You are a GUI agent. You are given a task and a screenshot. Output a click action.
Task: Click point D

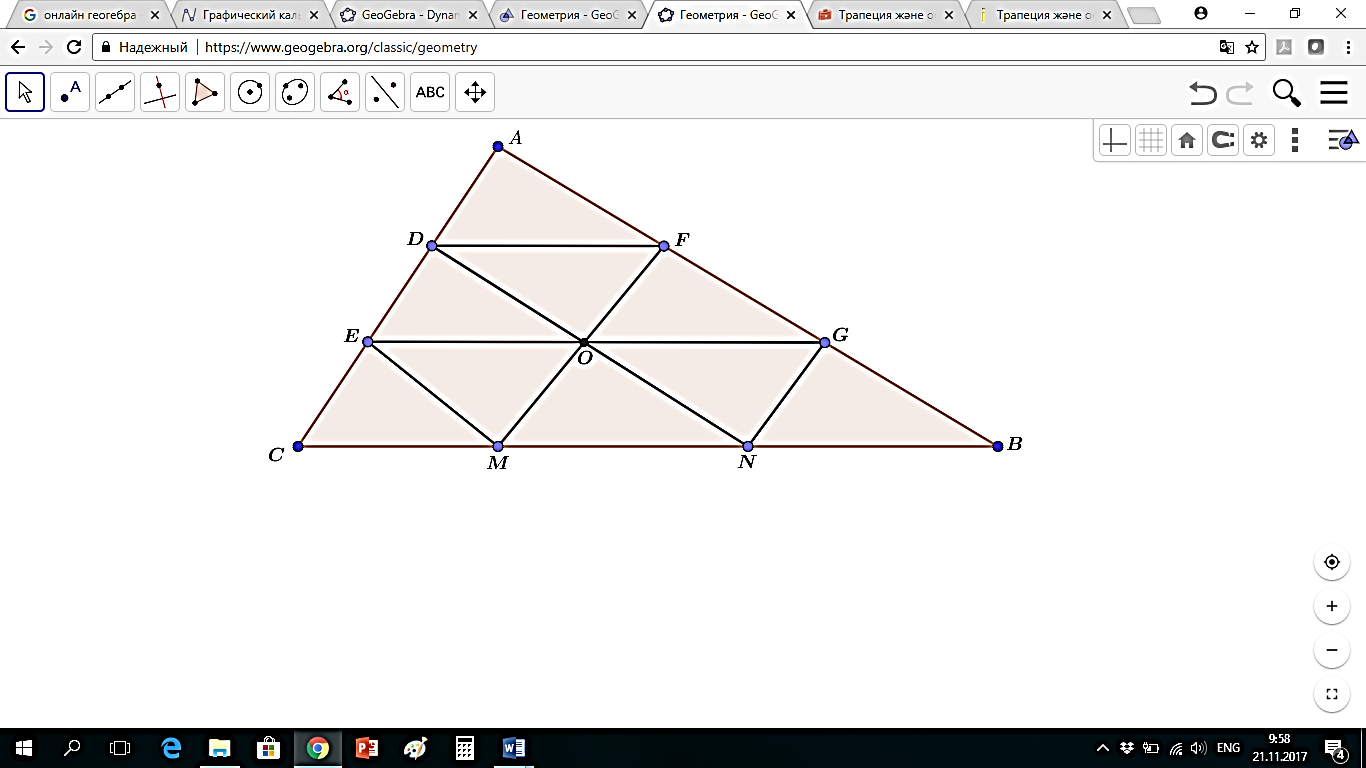432,246
